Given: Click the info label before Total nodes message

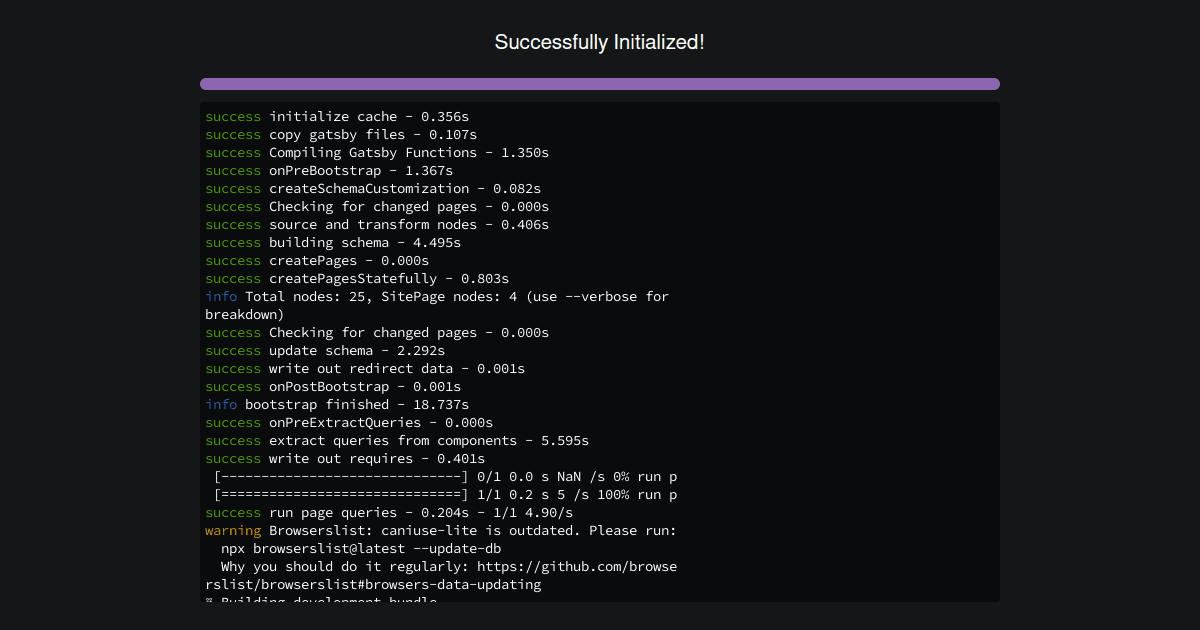Looking at the screenshot, I should tap(220, 296).
